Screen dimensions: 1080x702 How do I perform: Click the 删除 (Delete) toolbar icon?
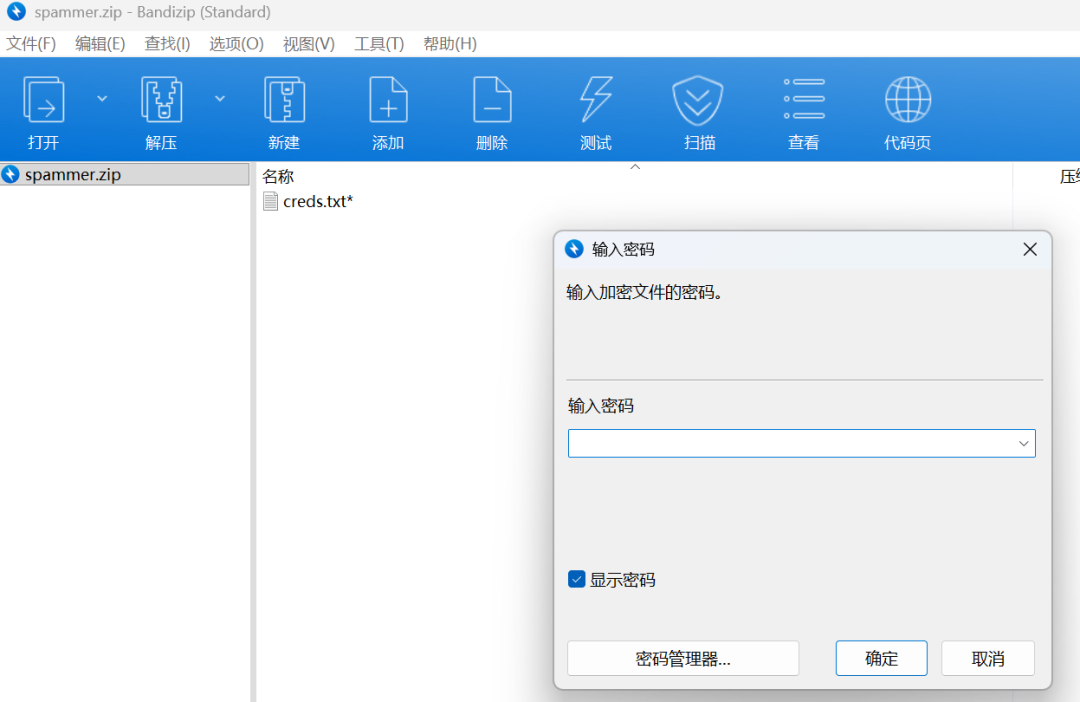(x=492, y=101)
